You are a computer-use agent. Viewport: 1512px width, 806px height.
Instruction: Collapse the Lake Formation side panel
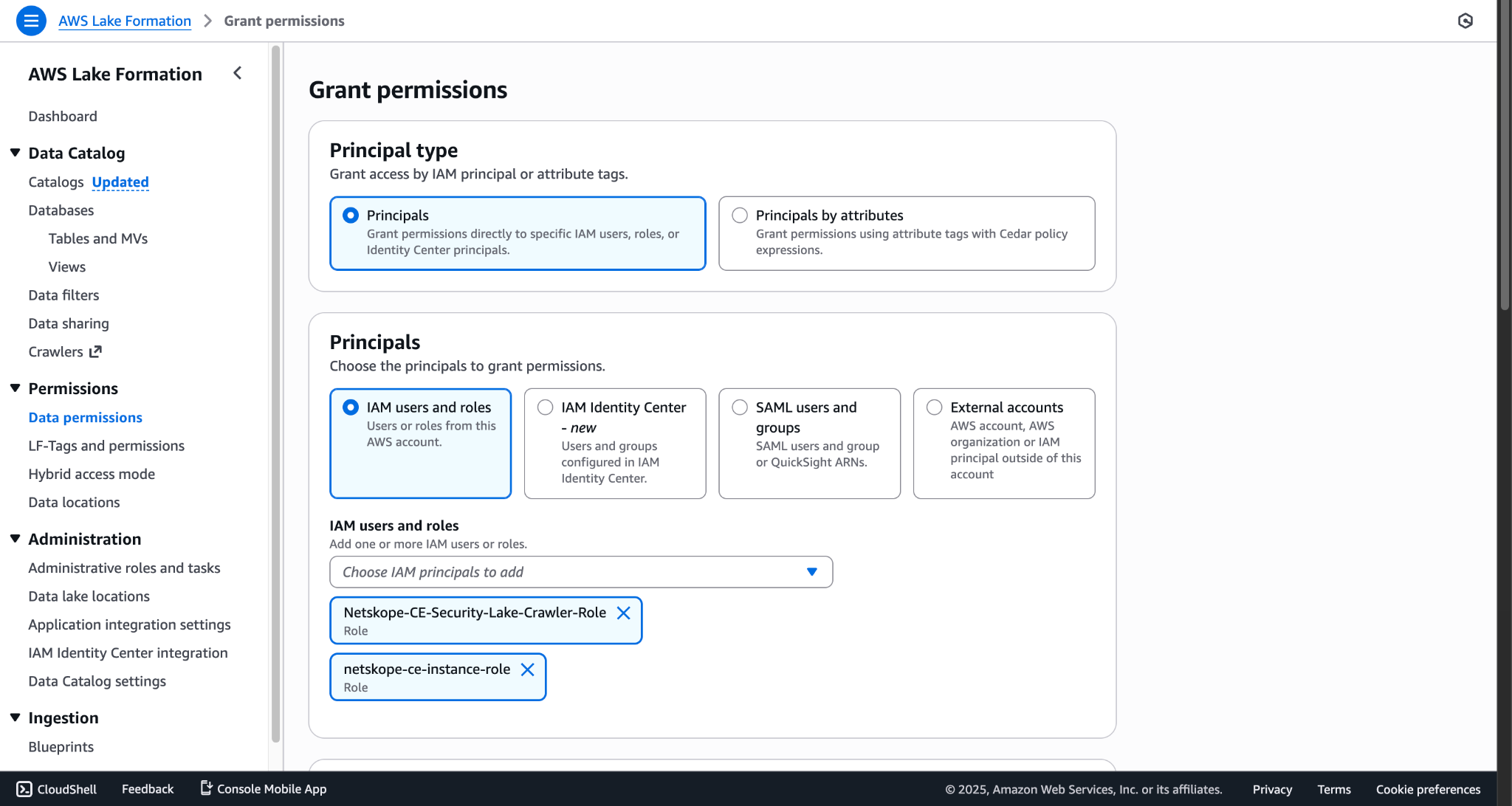(x=237, y=73)
